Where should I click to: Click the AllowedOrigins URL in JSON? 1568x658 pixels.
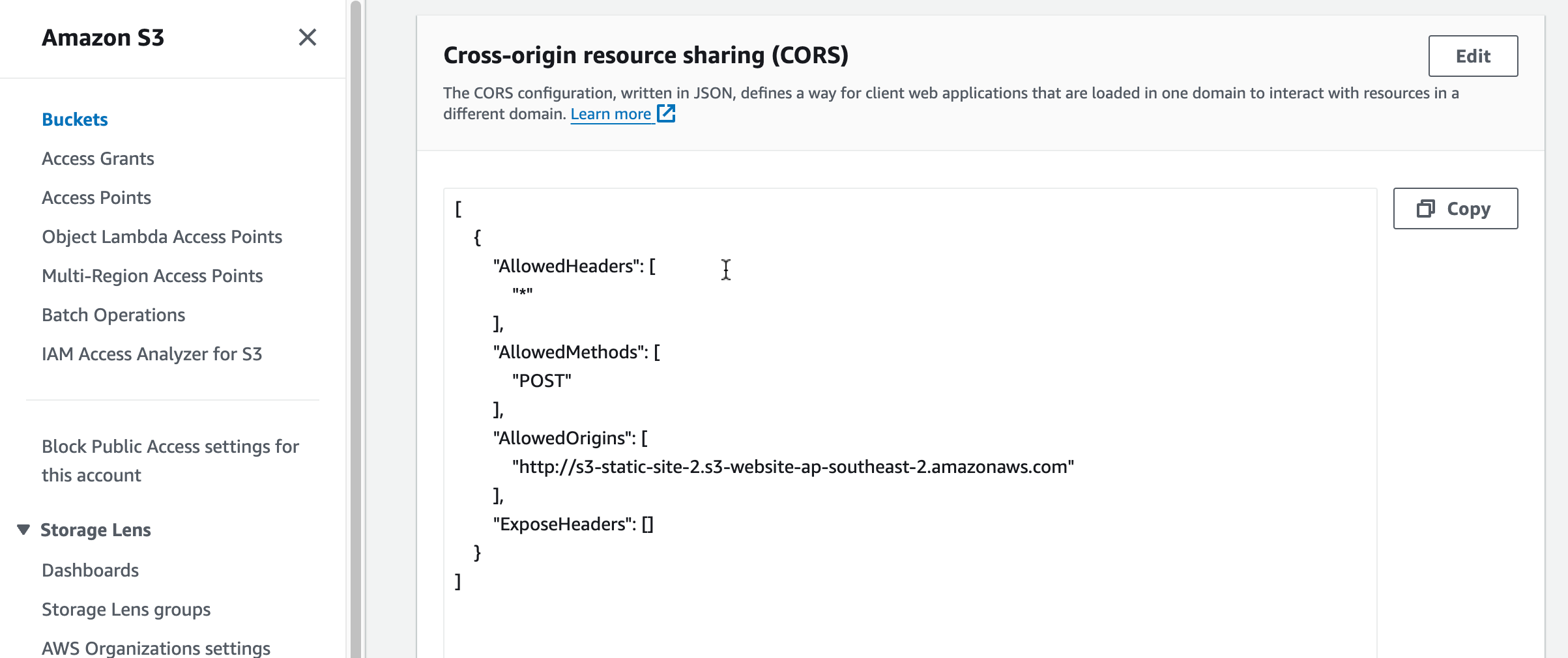pyautogui.click(x=792, y=466)
